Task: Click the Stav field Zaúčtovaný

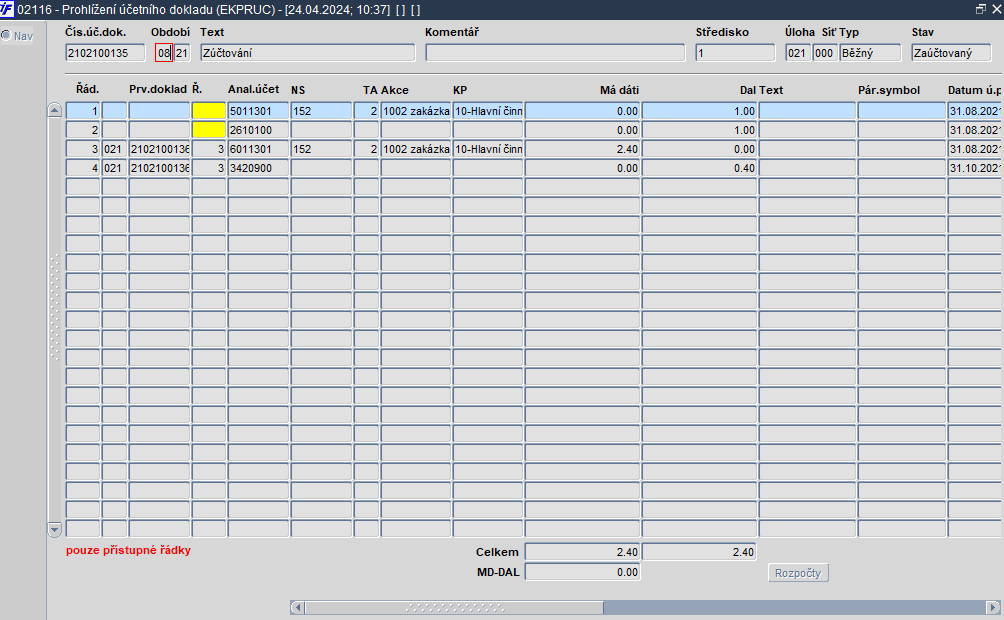Action: (951, 53)
